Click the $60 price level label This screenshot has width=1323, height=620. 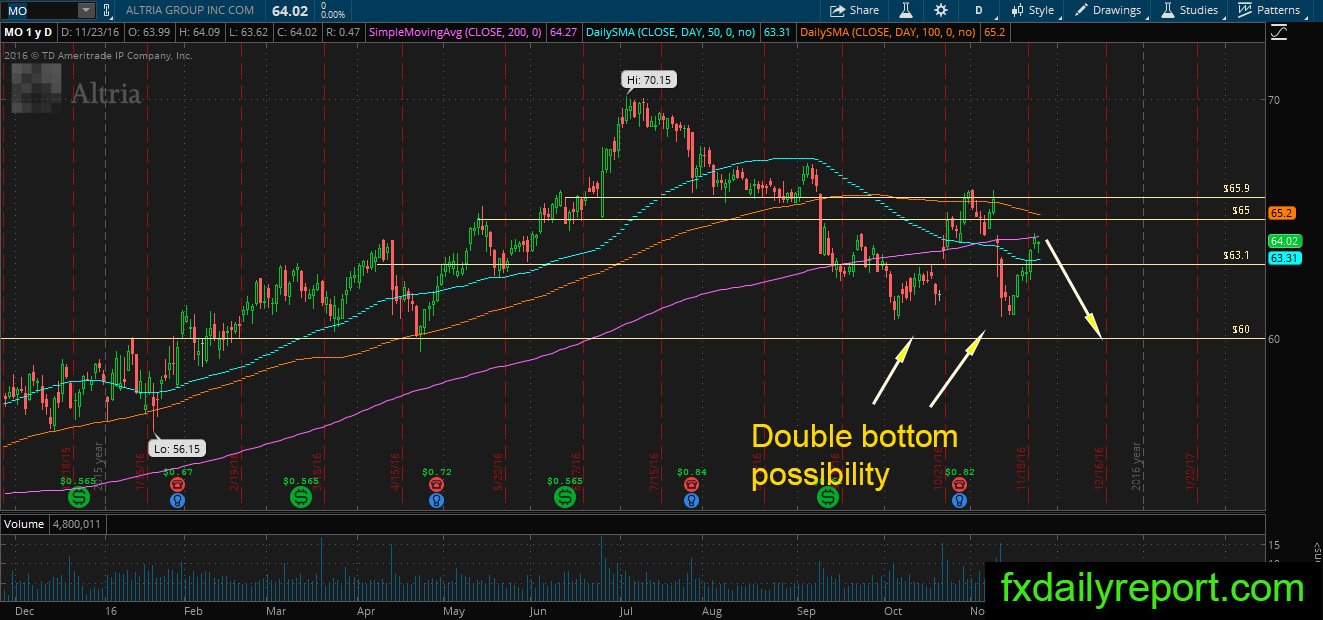[x=1241, y=329]
